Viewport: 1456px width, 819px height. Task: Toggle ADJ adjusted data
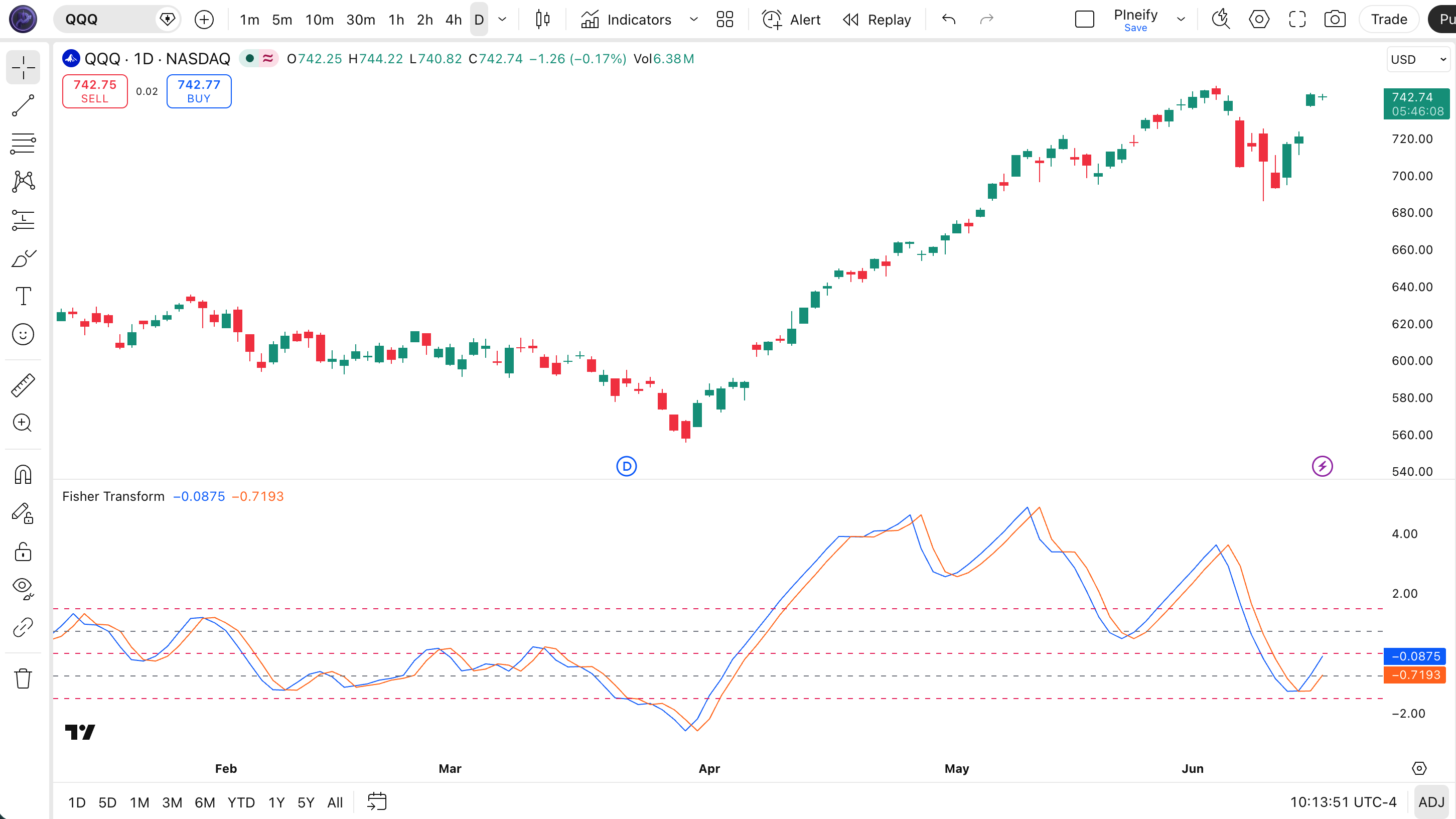pyautogui.click(x=1431, y=802)
